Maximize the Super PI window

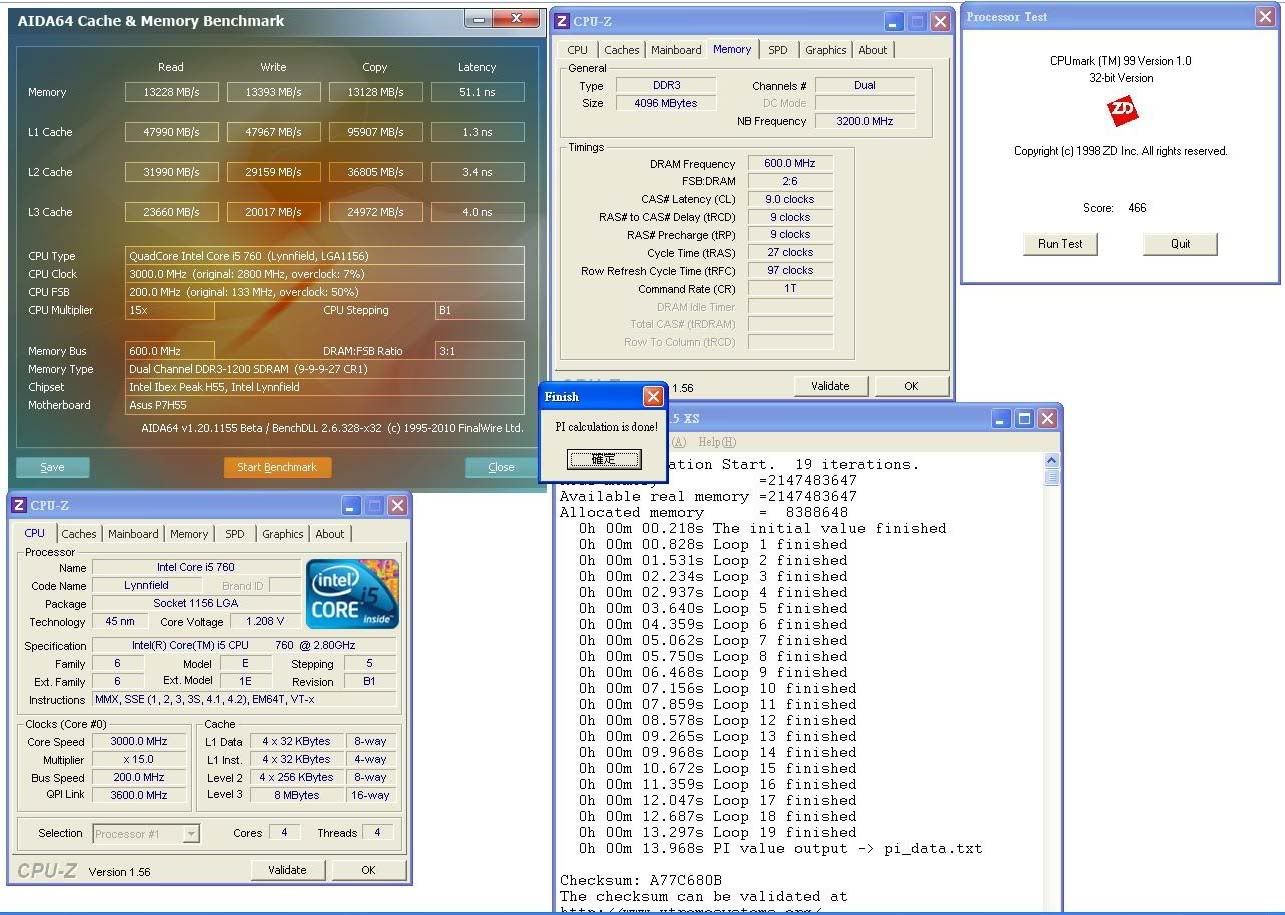pos(1024,419)
